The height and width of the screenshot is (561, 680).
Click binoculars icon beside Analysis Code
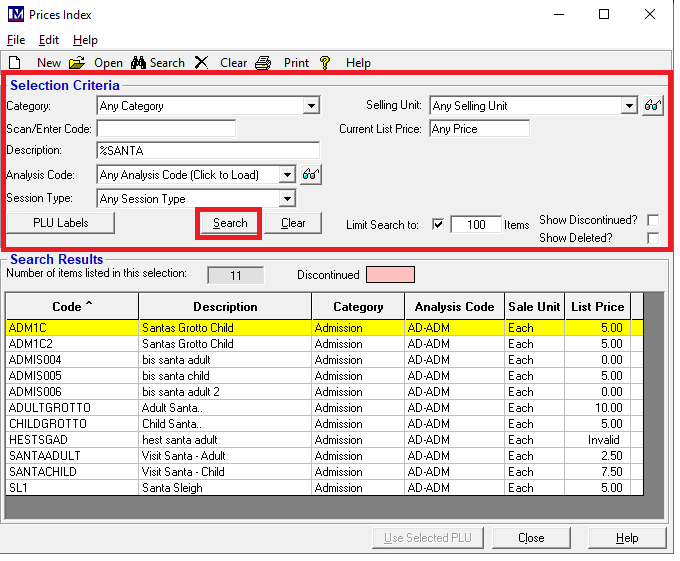tap(310, 175)
